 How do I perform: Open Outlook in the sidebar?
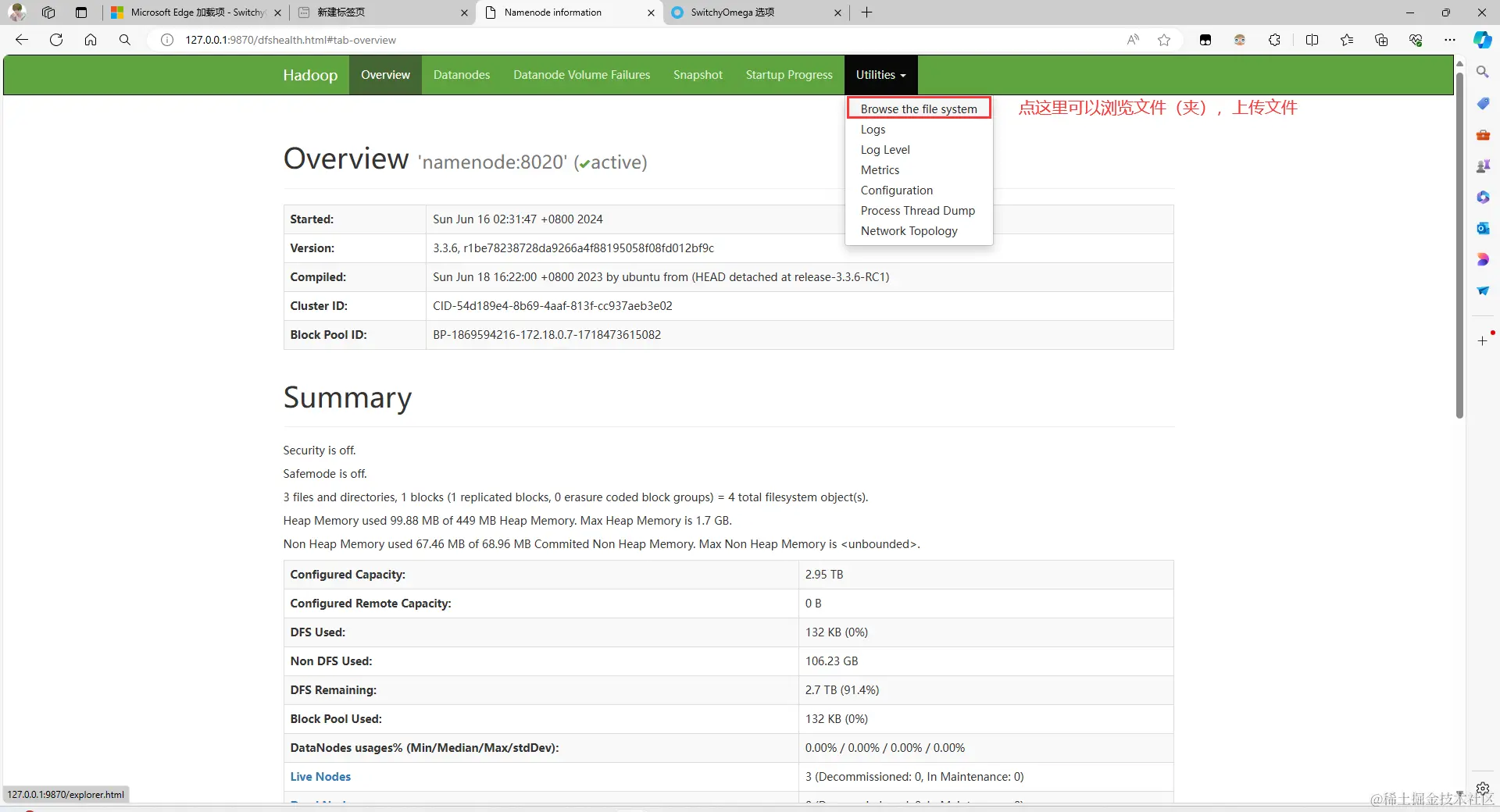1483,228
